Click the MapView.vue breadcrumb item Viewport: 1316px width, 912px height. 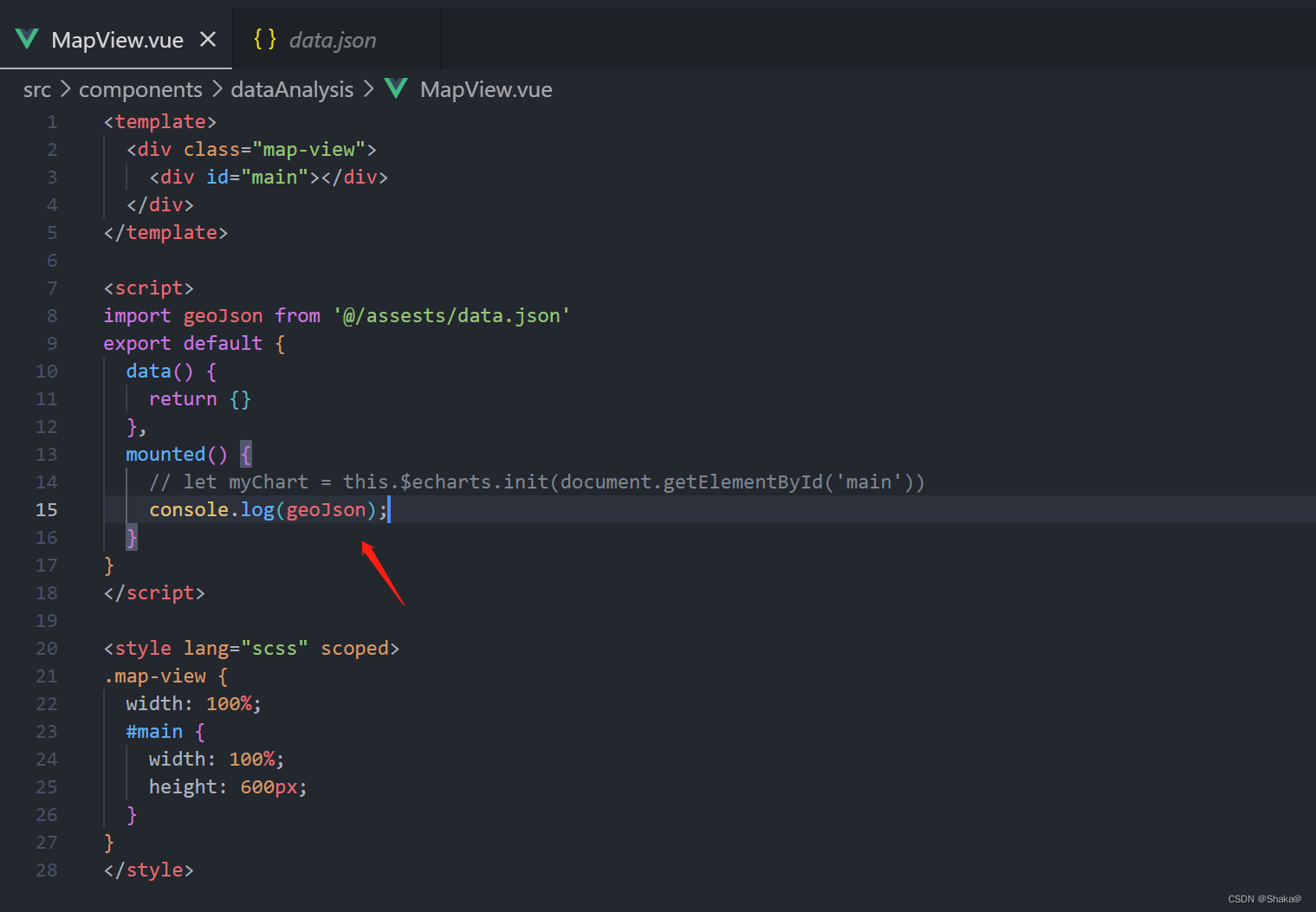click(486, 89)
